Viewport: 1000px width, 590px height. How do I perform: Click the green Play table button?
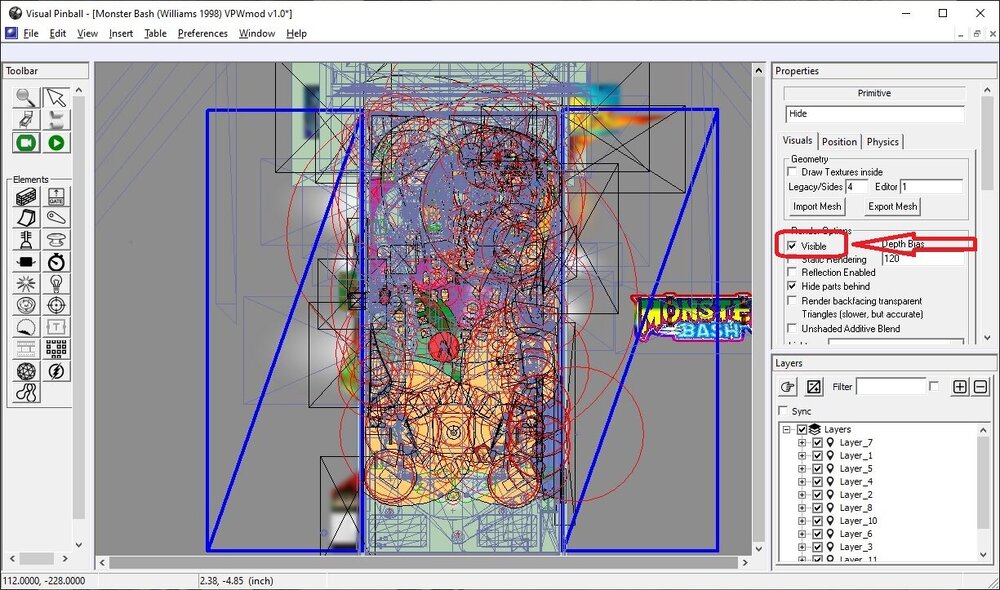56,143
